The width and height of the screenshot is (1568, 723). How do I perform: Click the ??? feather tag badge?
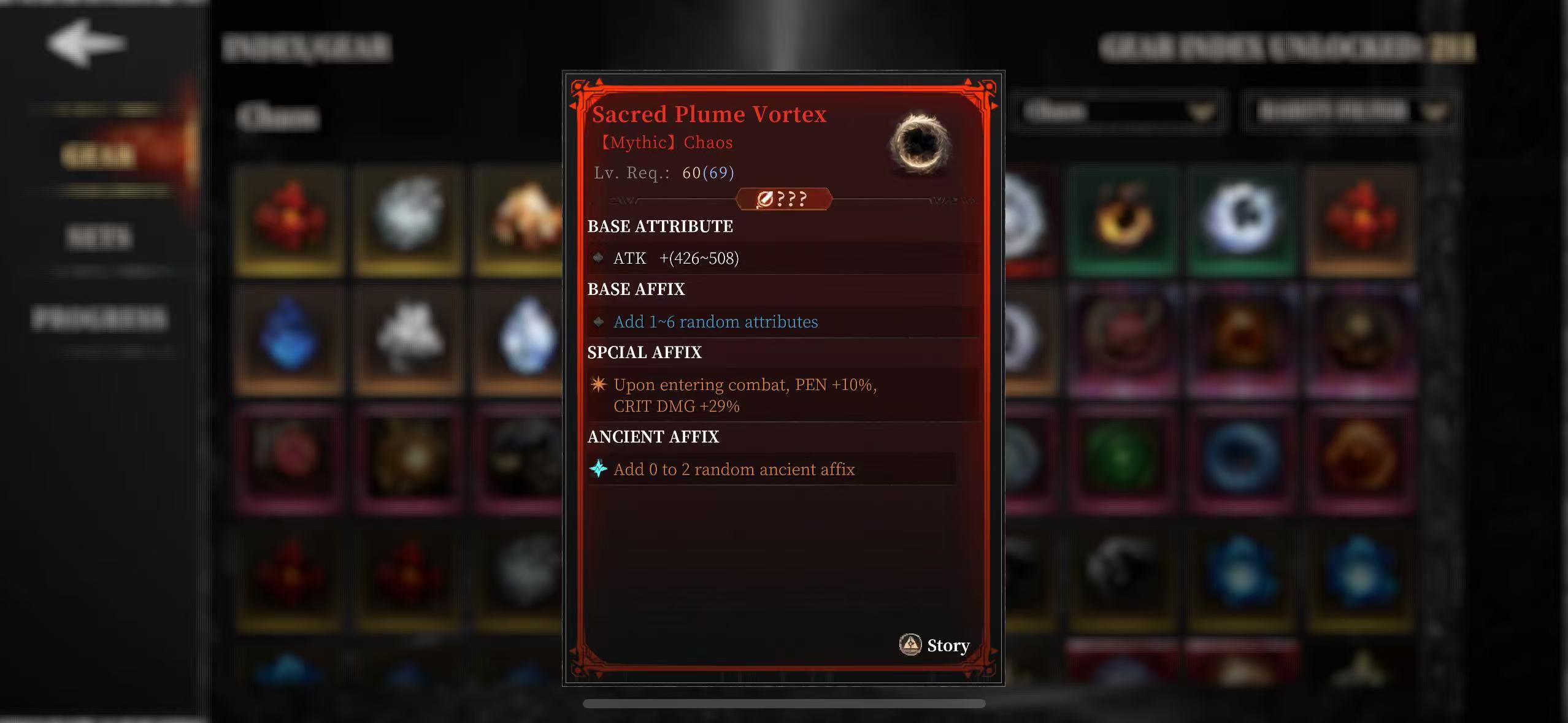pos(783,199)
